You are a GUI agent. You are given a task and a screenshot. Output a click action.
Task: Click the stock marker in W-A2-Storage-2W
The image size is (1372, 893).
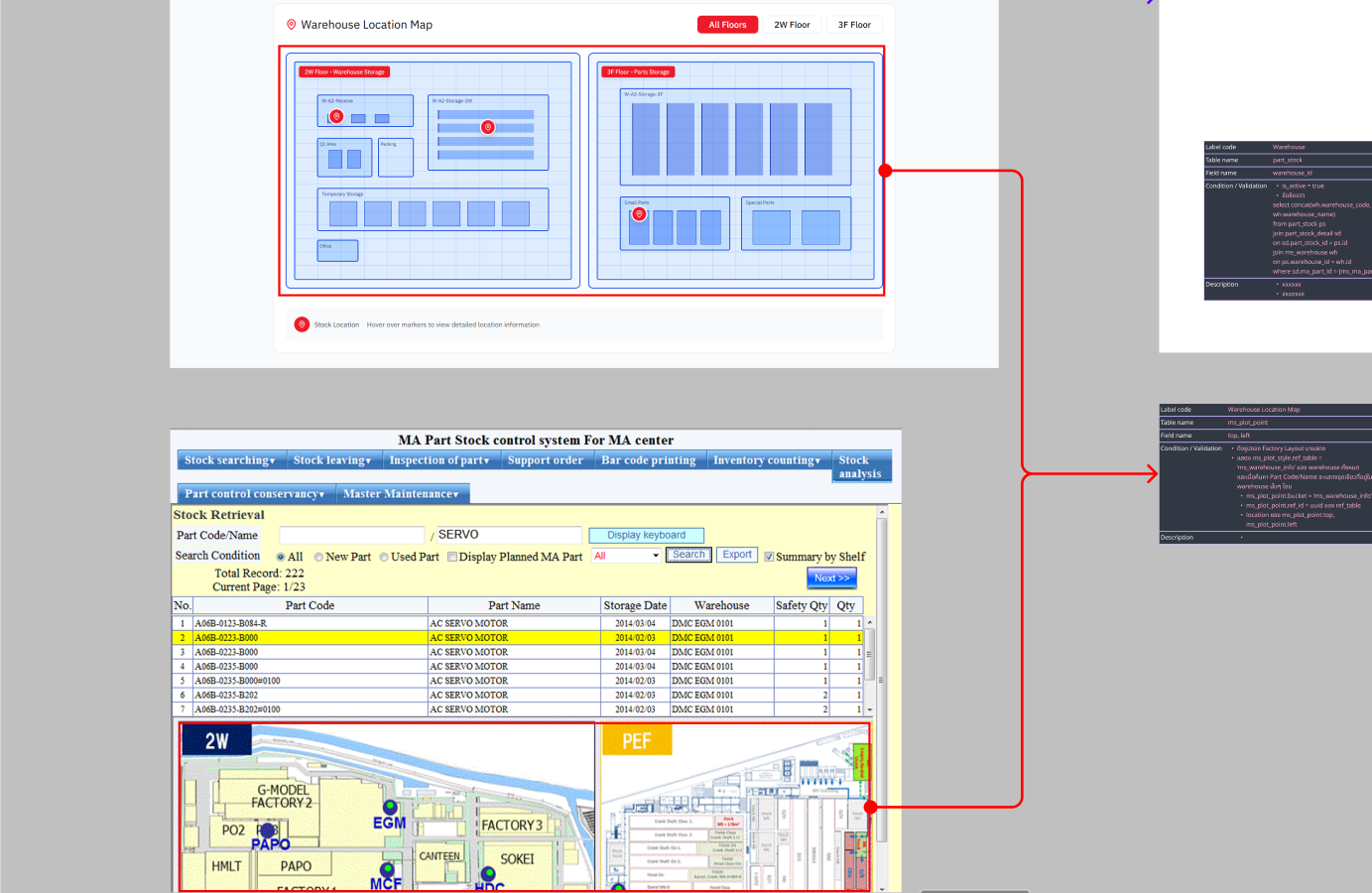487,127
